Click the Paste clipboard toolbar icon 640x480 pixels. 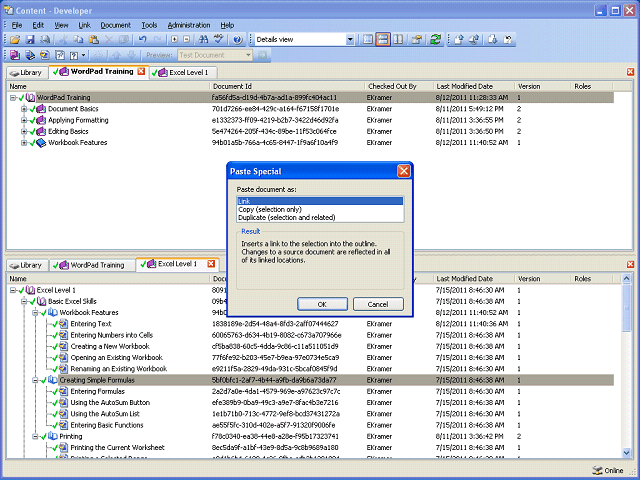click(x=93, y=40)
